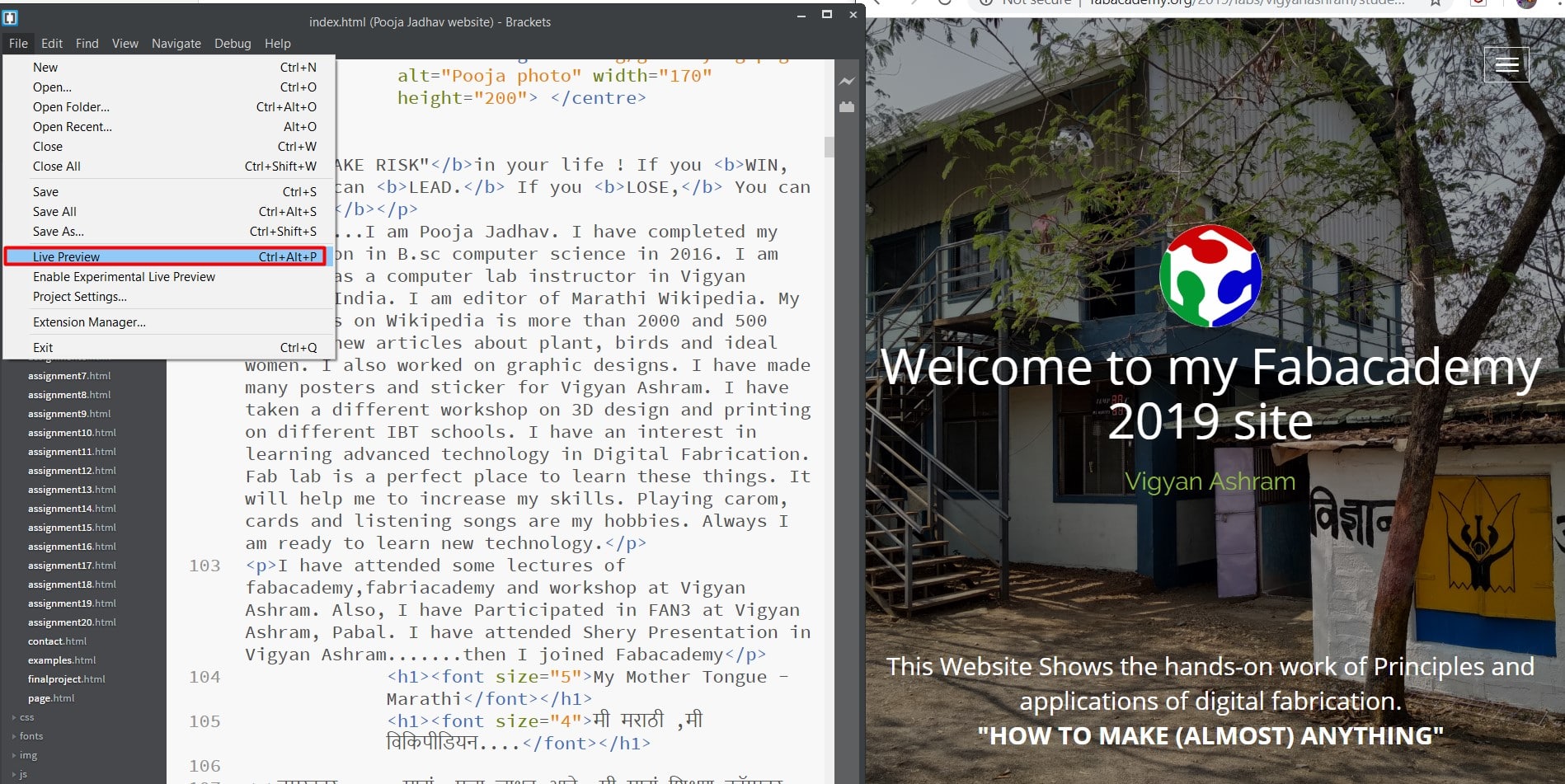Choose Exit in the File menu
This screenshot has height=784, width=1565.
[x=169, y=348]
